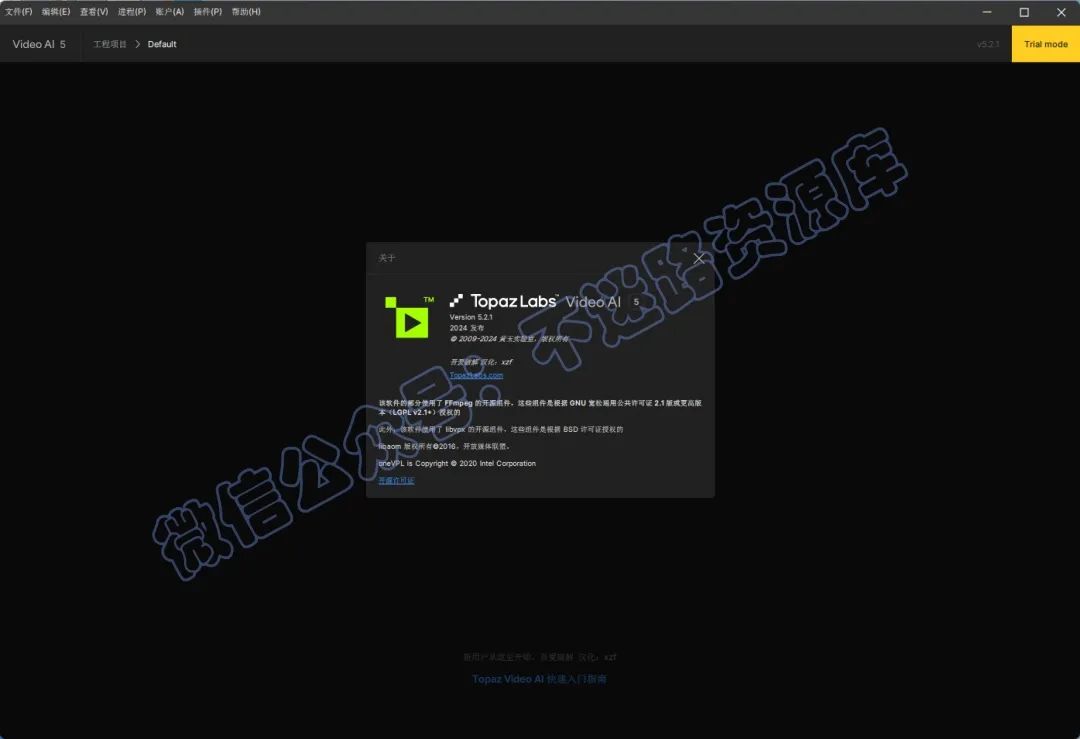This screenshot has width=1080, height=739.
Task: Open the 编辑(E) menu
Action: [x=56, y=12]
